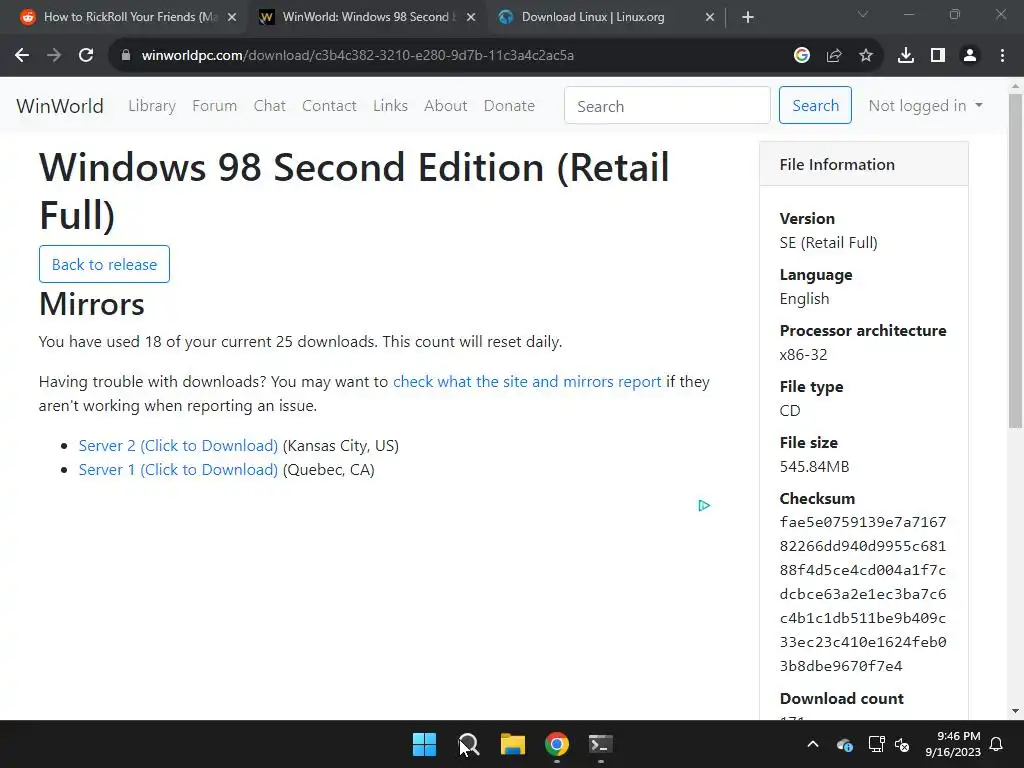Select the 545.84MB file size text
The image size is (1024, 768).
click(814, 466)
